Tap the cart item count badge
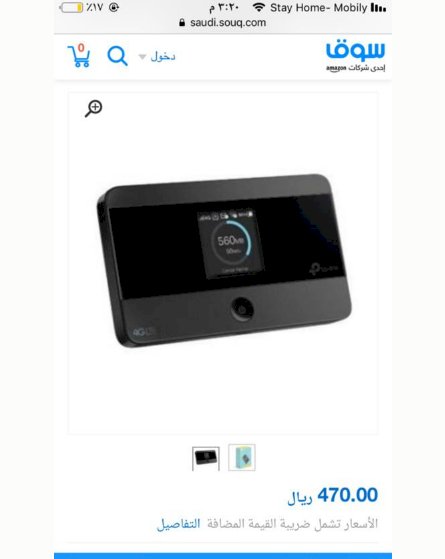Image resolution: width=445 pixels, height=559 pixels. tap(81, 48)
